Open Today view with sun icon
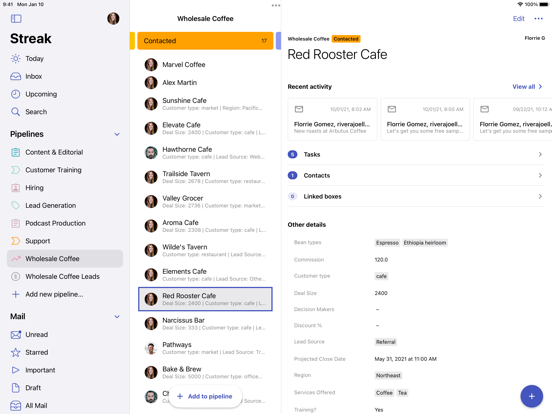The image size is (552, 414). click(15, 58)
